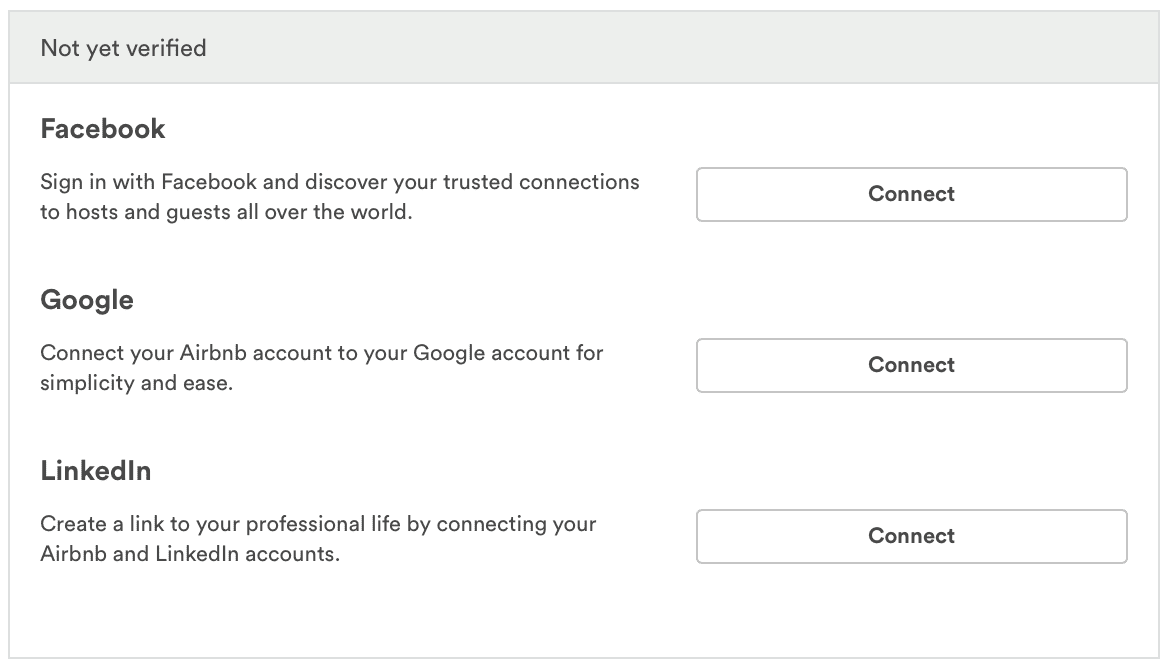Image resolution: width=1168 pixels, height=668 pixels.
Task: Click the 'Create a link to your professional life' text
Action: point(318,538)
